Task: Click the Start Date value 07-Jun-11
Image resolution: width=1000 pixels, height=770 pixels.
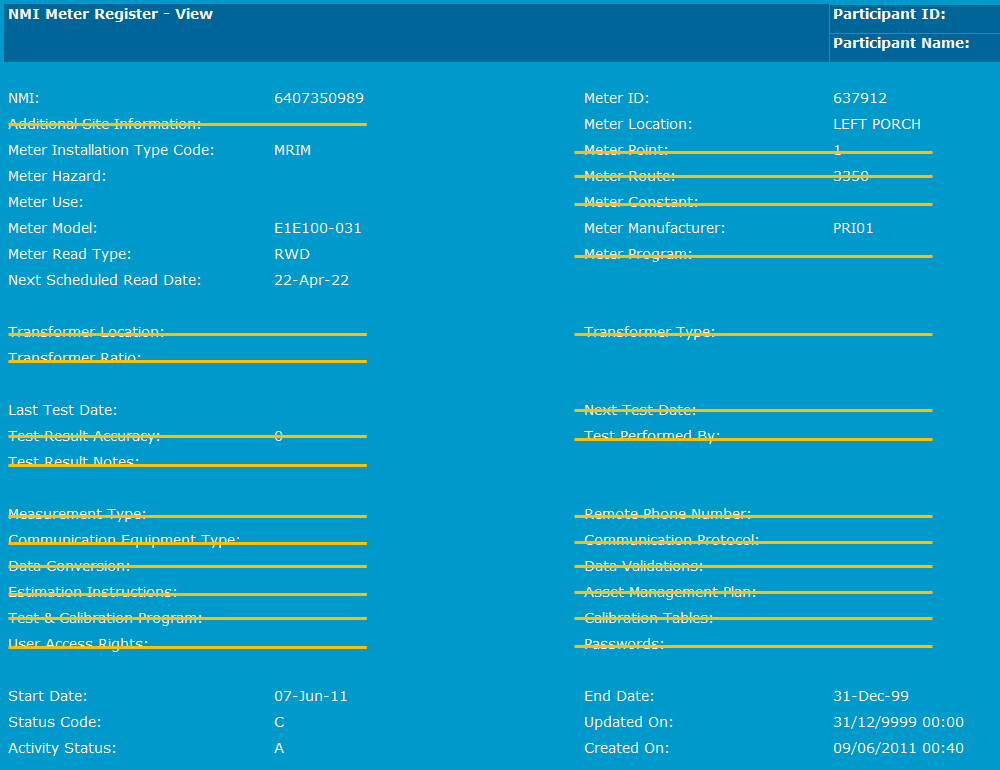Action: pyautogui.click(x=310, y=696)
